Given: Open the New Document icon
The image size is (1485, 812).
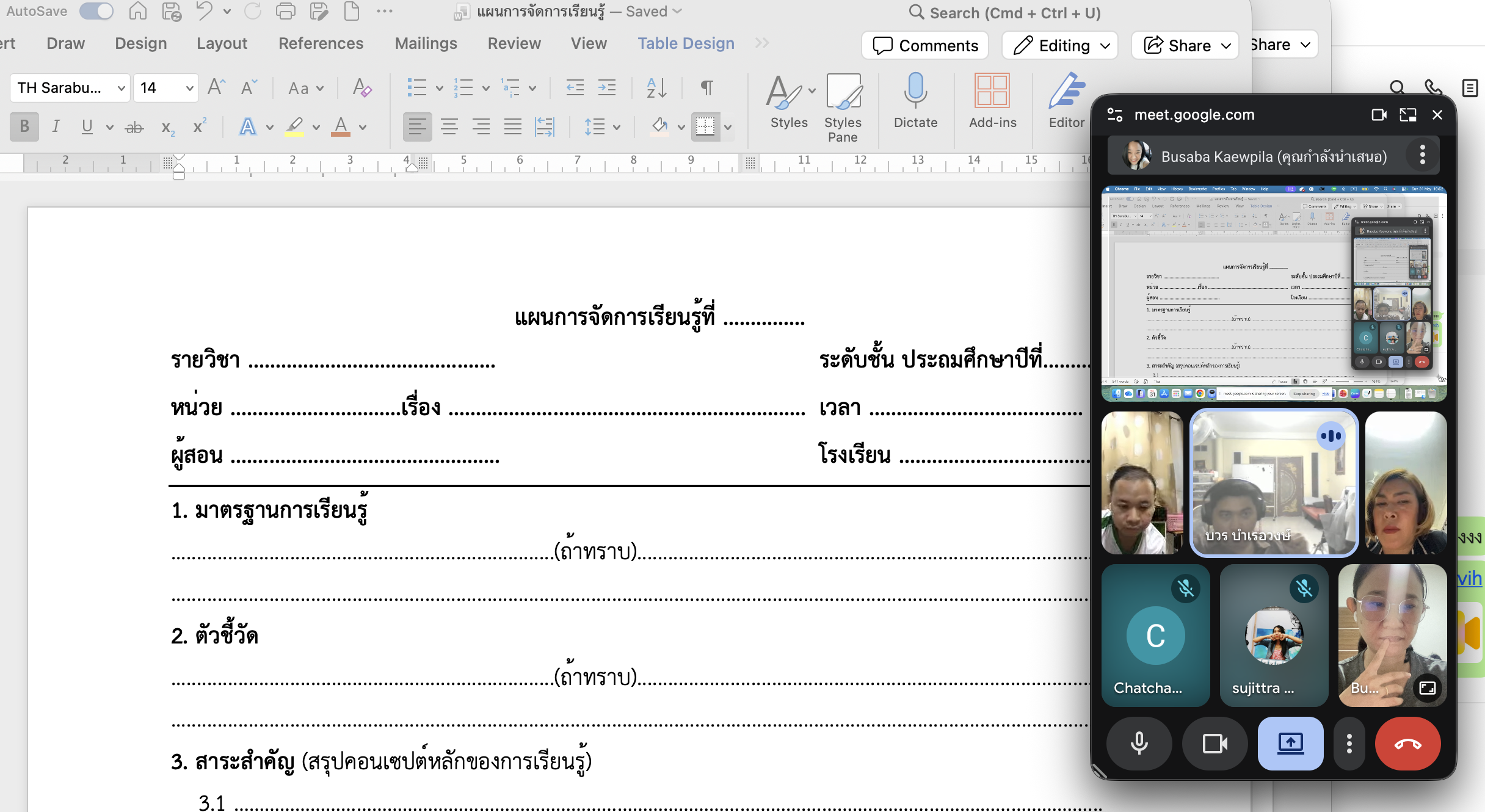Looking at the screenshot, I should 351,12.
